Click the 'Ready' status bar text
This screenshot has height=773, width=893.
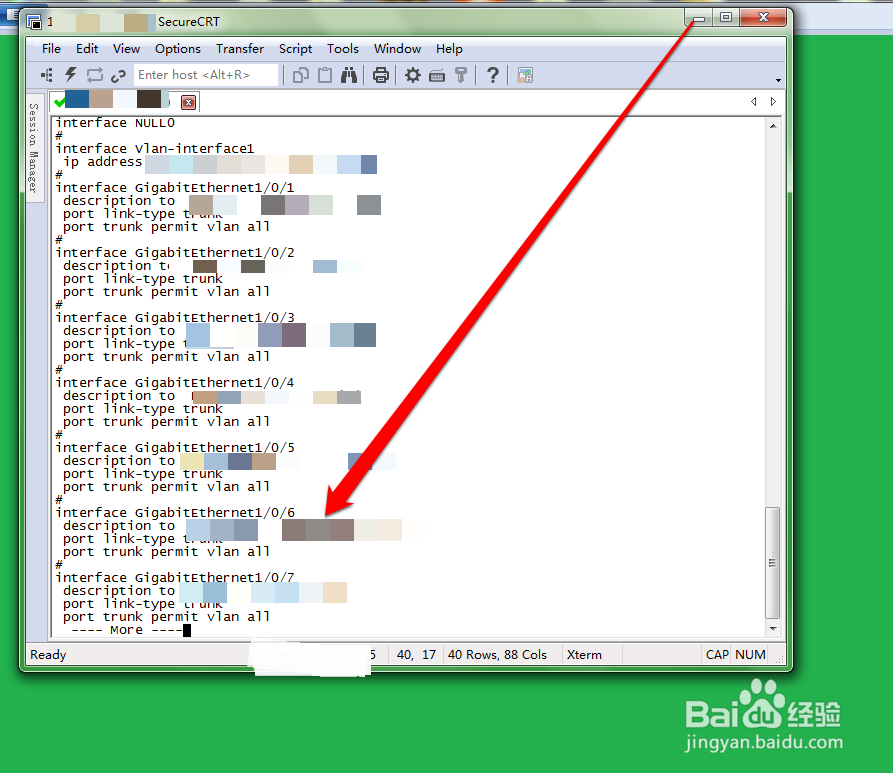click(x=48, y=655)
